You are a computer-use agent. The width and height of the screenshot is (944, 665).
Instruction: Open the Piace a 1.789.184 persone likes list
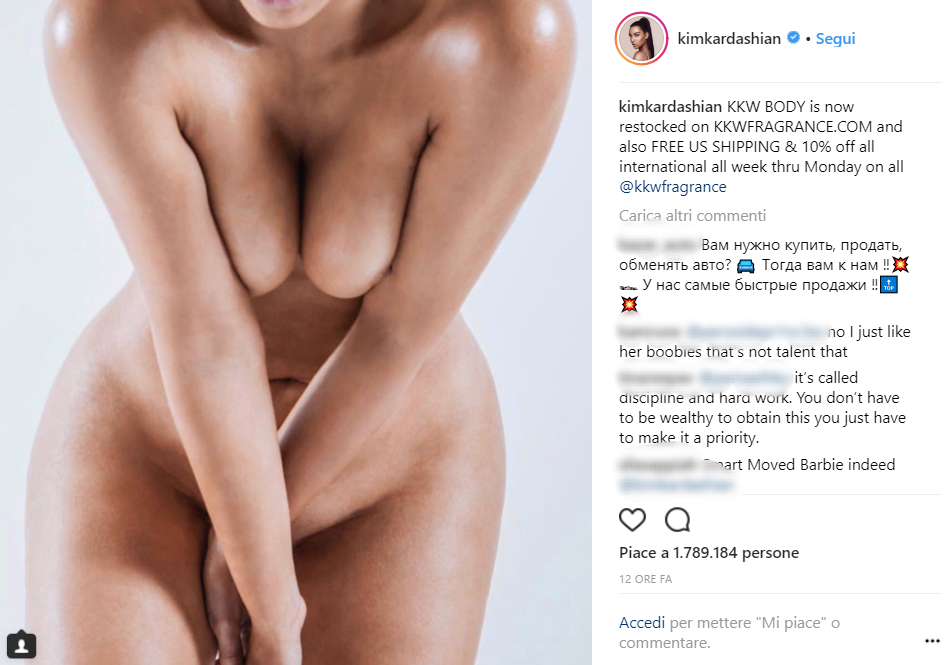coord(709,552)
